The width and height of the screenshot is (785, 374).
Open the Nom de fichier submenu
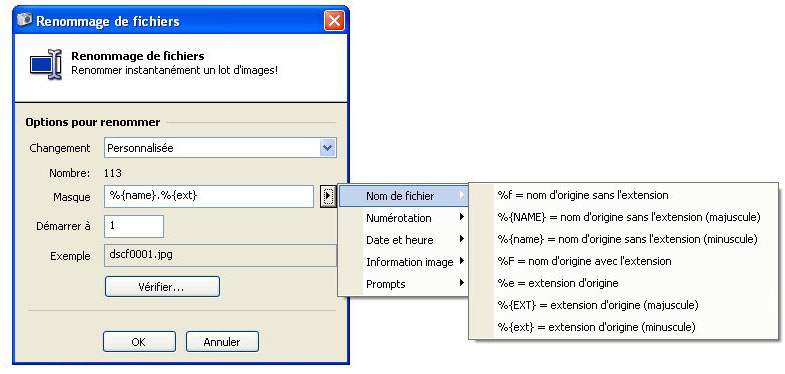pos(404,196)
